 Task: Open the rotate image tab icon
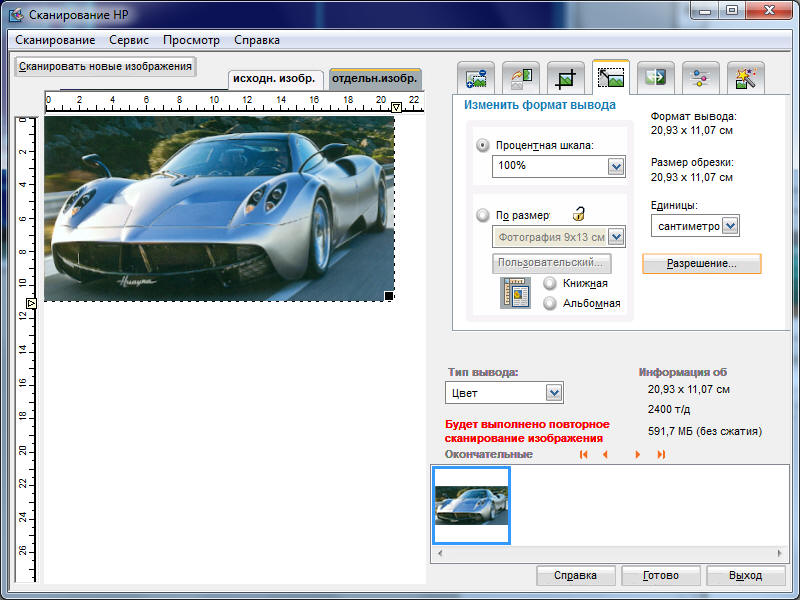520,78
